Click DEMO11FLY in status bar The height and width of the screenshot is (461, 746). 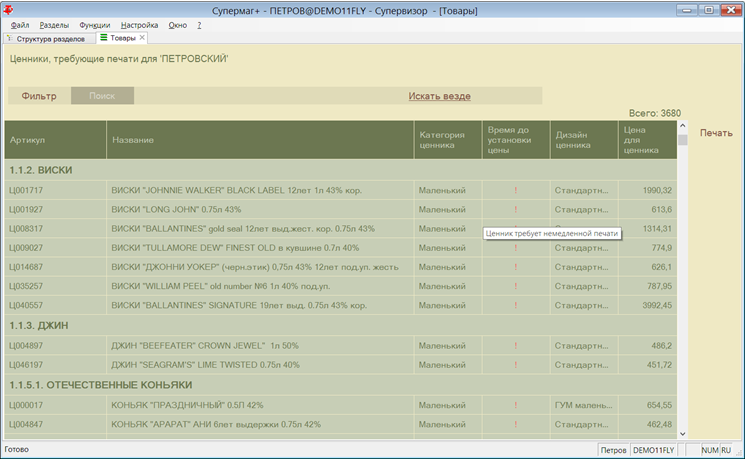click(x=654, y=450)
